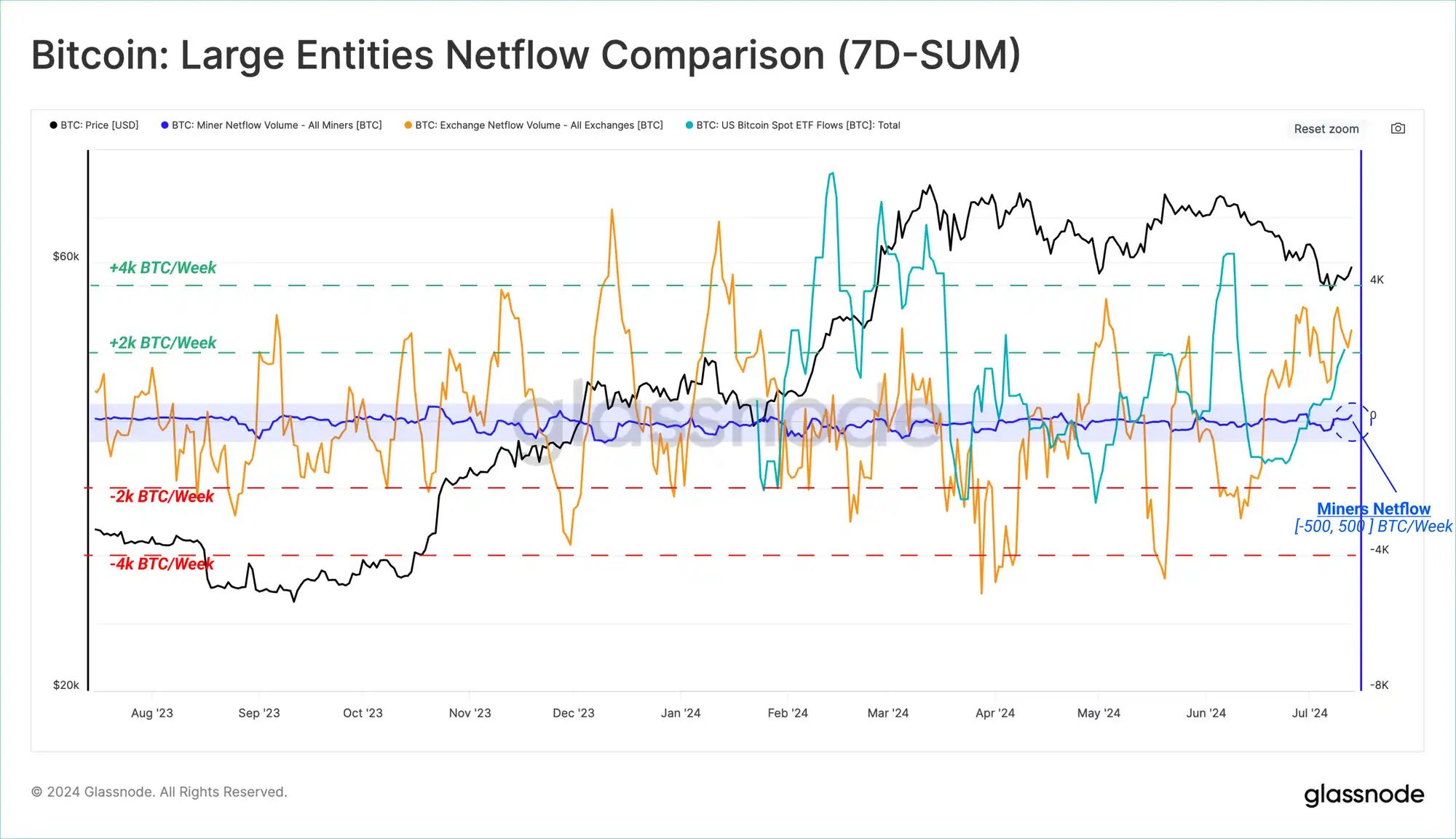Click the camera snapshot icon
This screenshot has width=1456, height=839.
point(1398,128)
